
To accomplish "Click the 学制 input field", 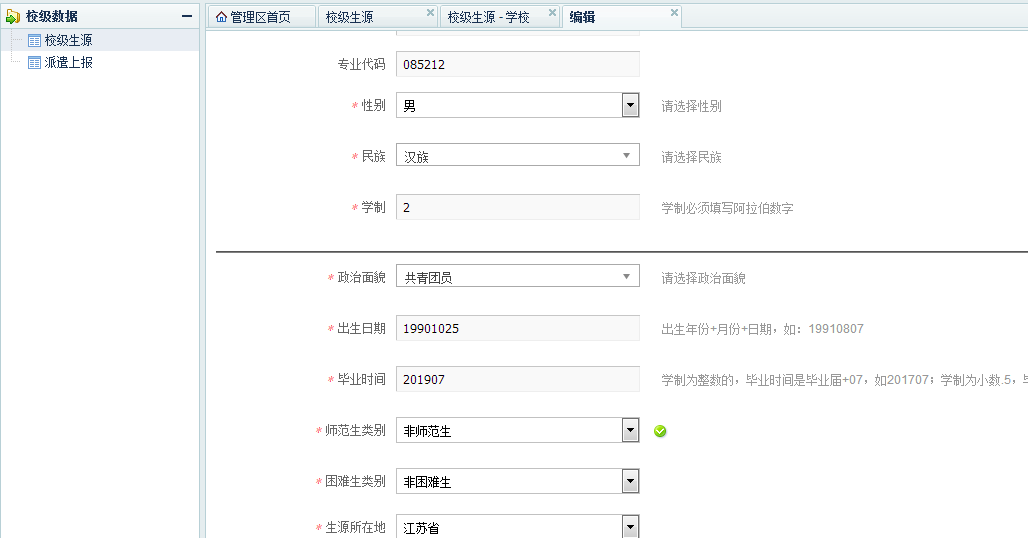I will coord(518,207).
